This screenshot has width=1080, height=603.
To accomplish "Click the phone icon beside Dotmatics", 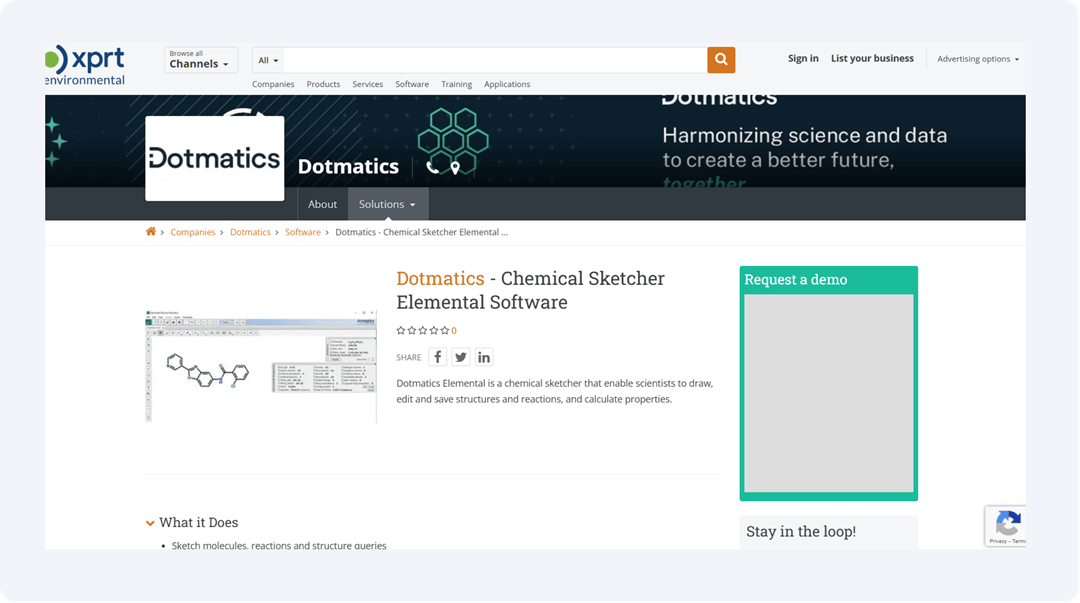I will tap(432, 167).
